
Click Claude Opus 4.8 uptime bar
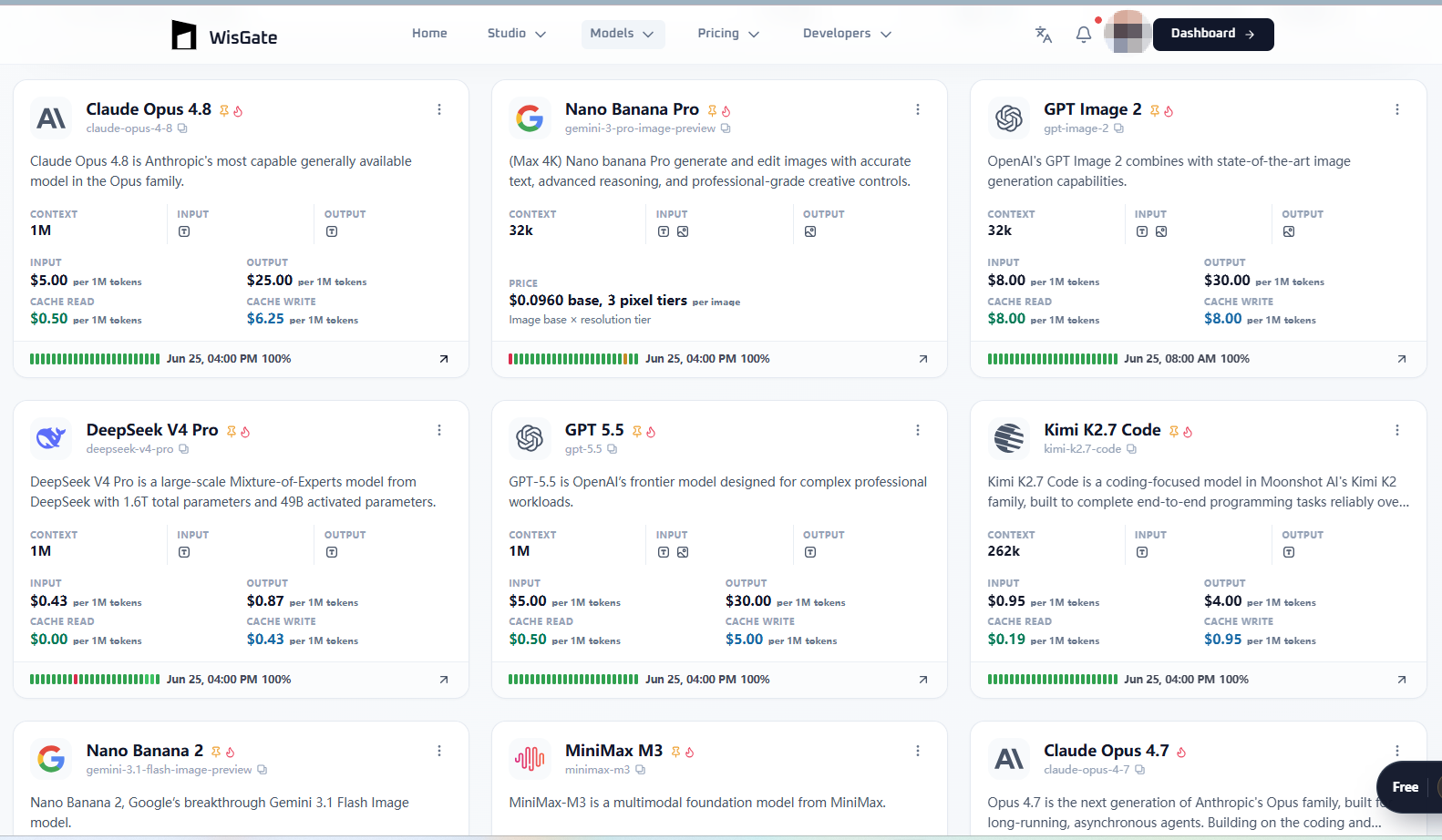(95, 359)
